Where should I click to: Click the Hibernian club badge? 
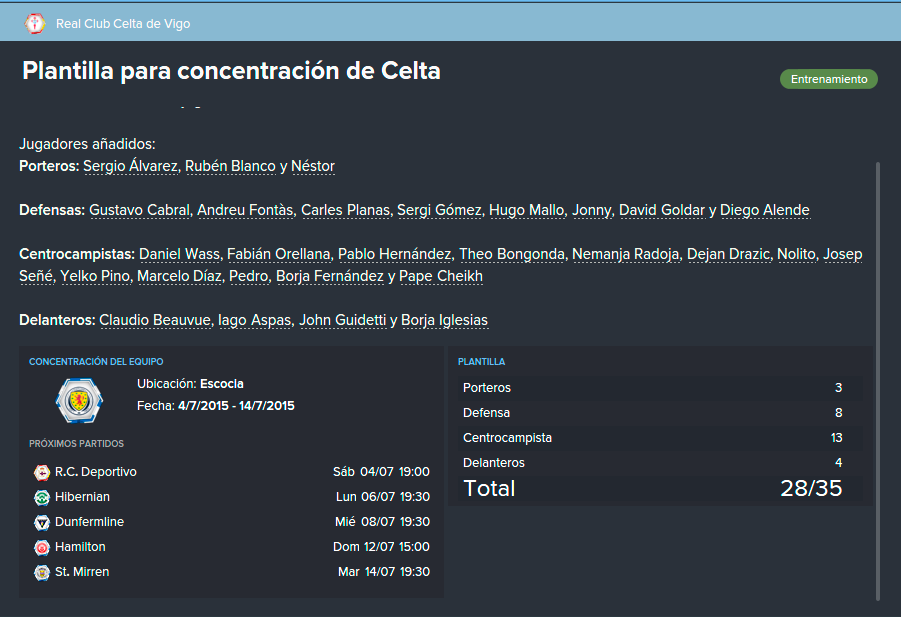pos(42,497)
